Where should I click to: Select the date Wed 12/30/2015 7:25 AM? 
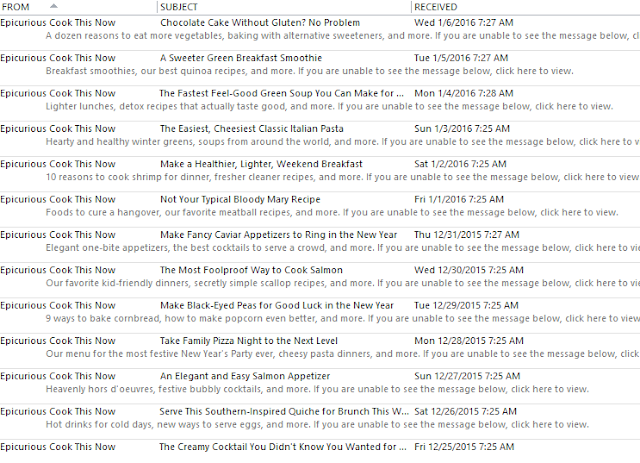469,270
